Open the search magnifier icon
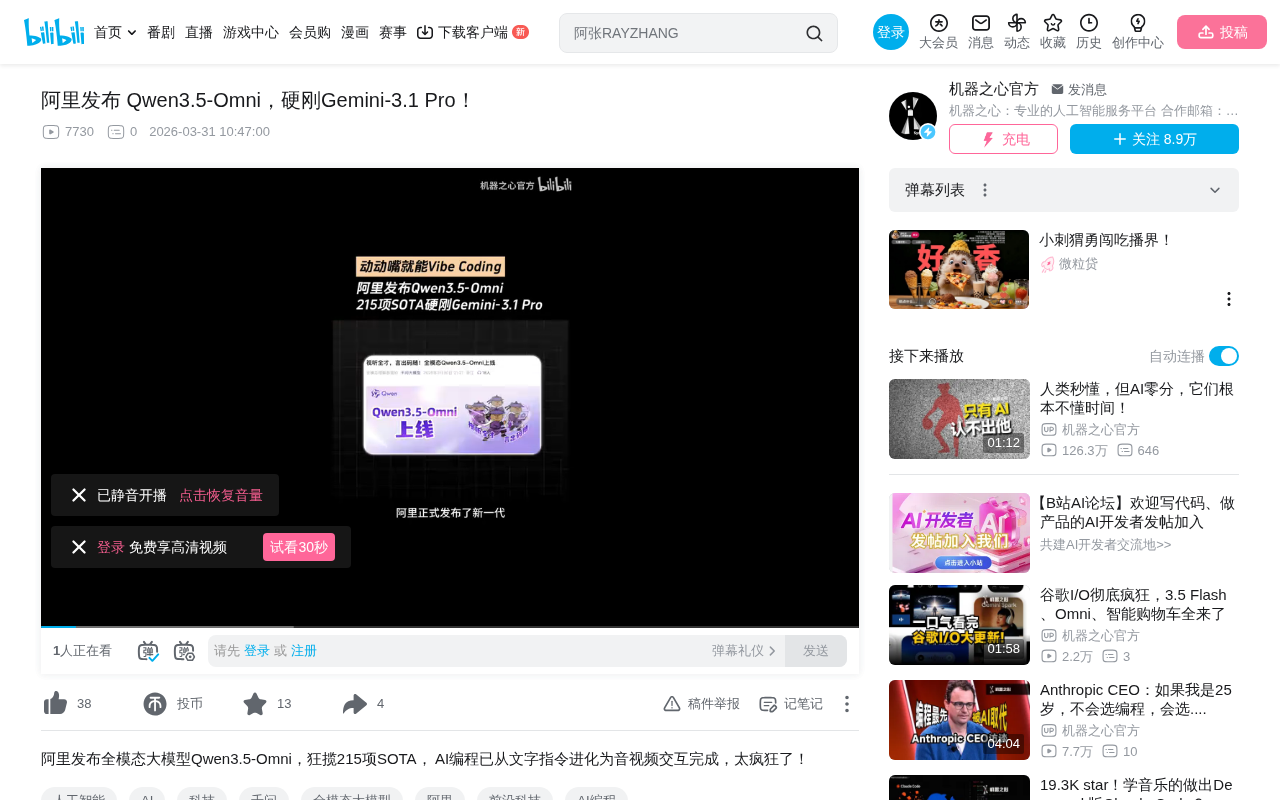 point(814,33)
